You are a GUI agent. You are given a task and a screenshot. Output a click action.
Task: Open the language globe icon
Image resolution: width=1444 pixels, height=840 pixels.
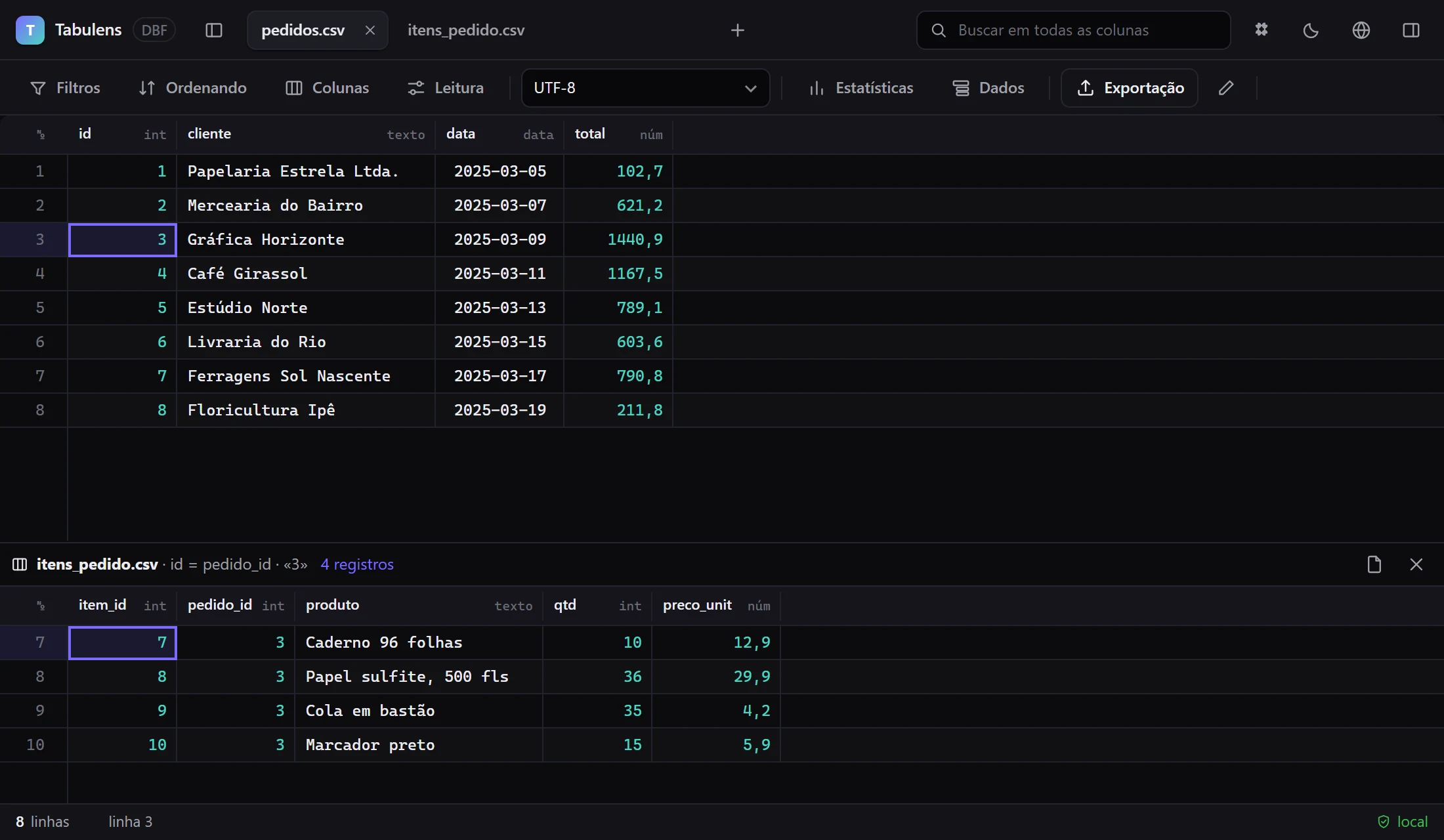(x=1361, y=30)
